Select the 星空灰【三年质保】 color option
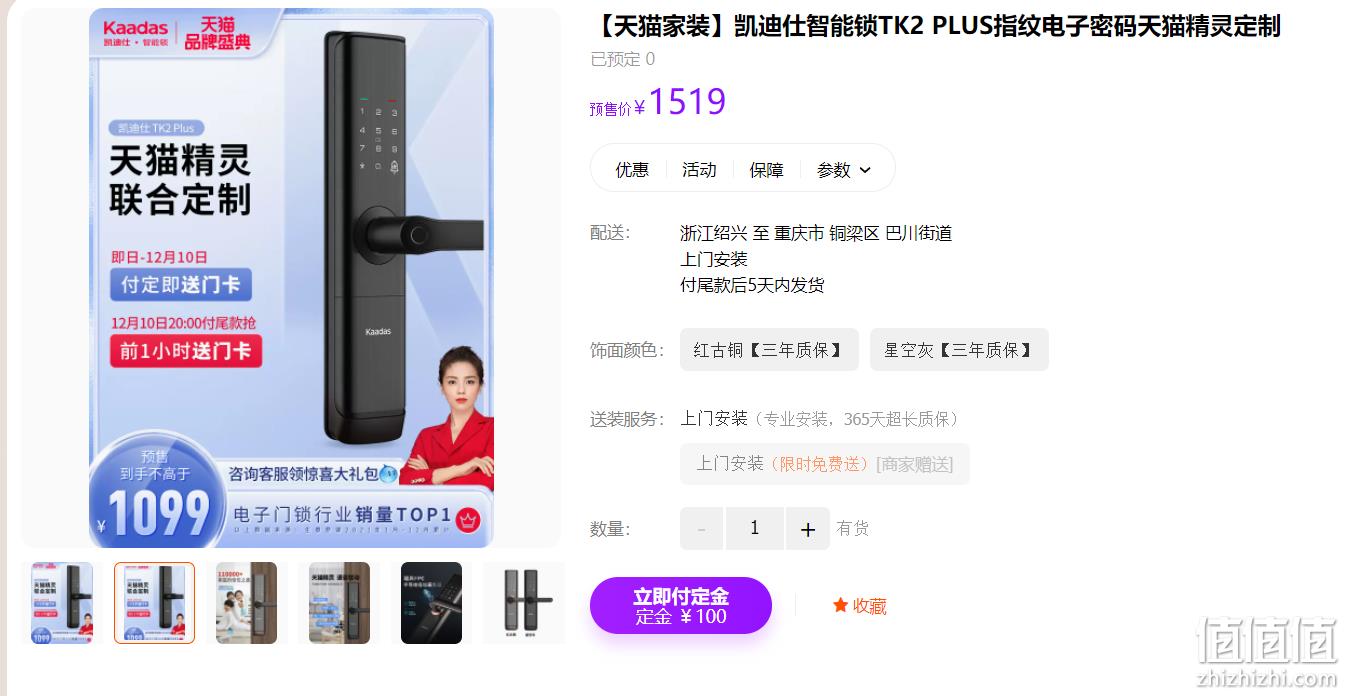 tap(959, 350)
